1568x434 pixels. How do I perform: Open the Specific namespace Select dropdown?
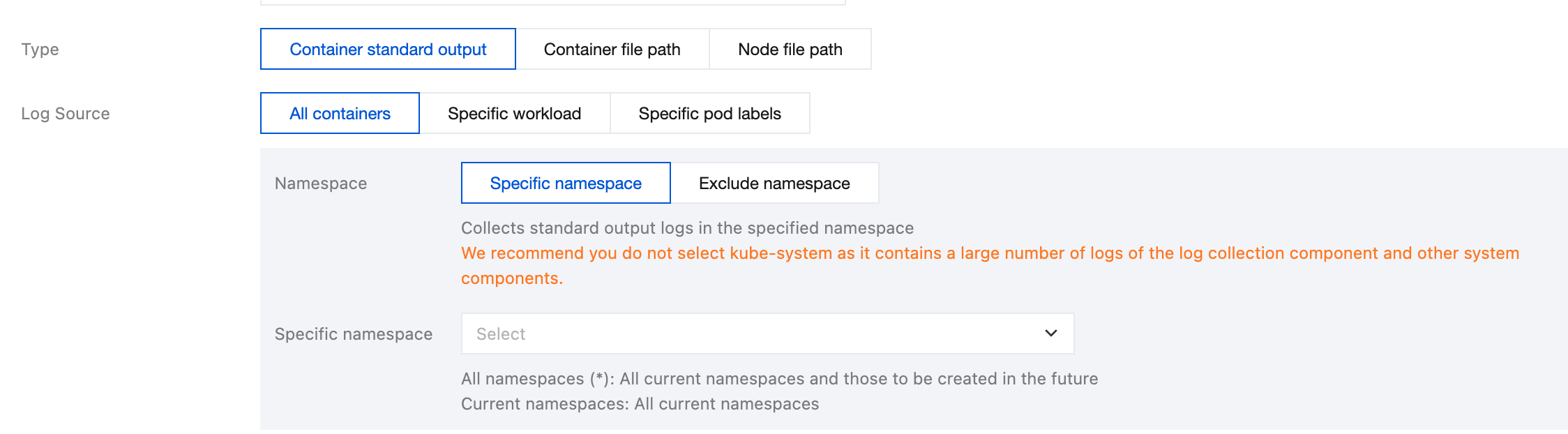(767, 334)
